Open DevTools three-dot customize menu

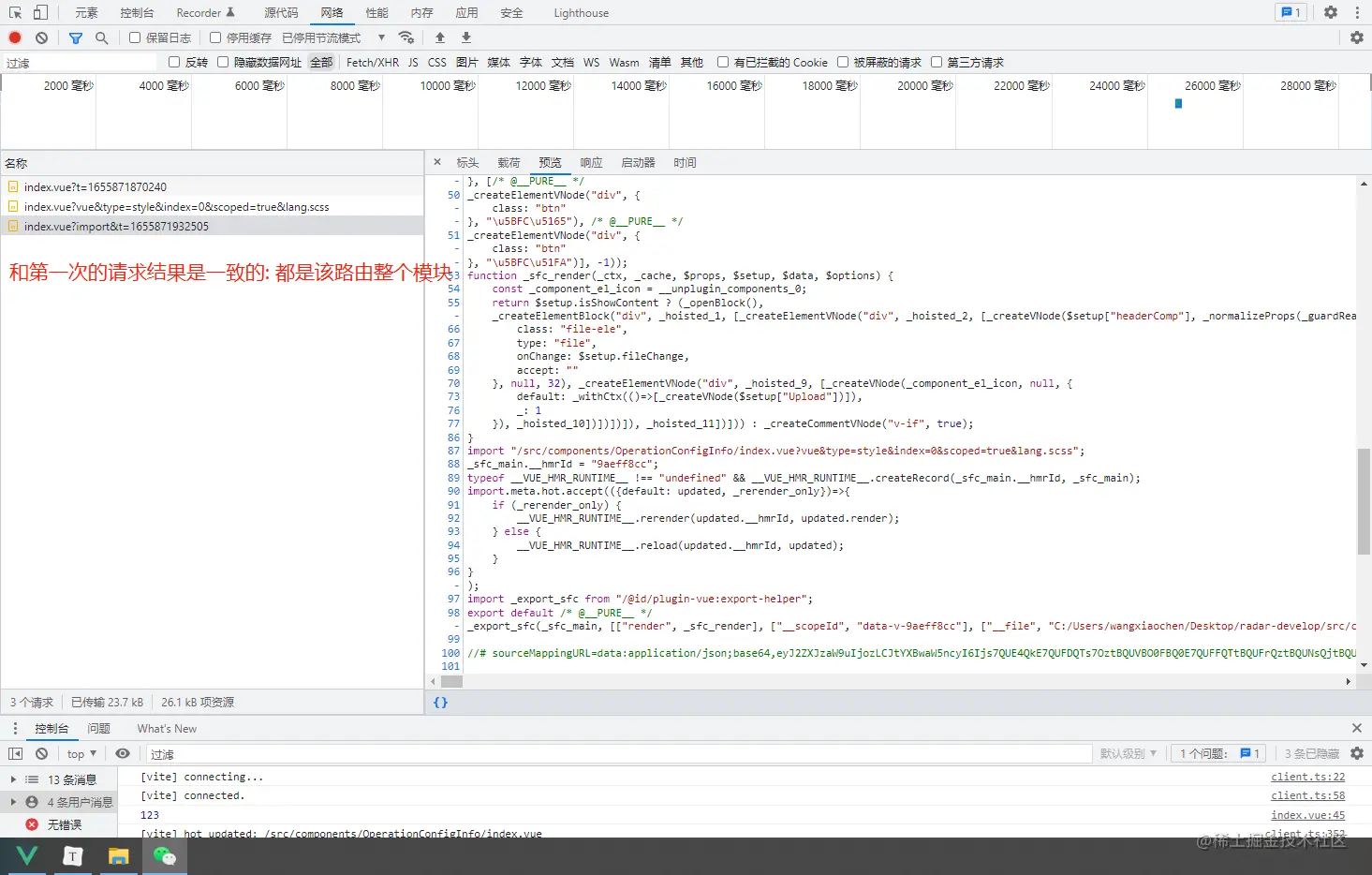[x=1357, y=12]
